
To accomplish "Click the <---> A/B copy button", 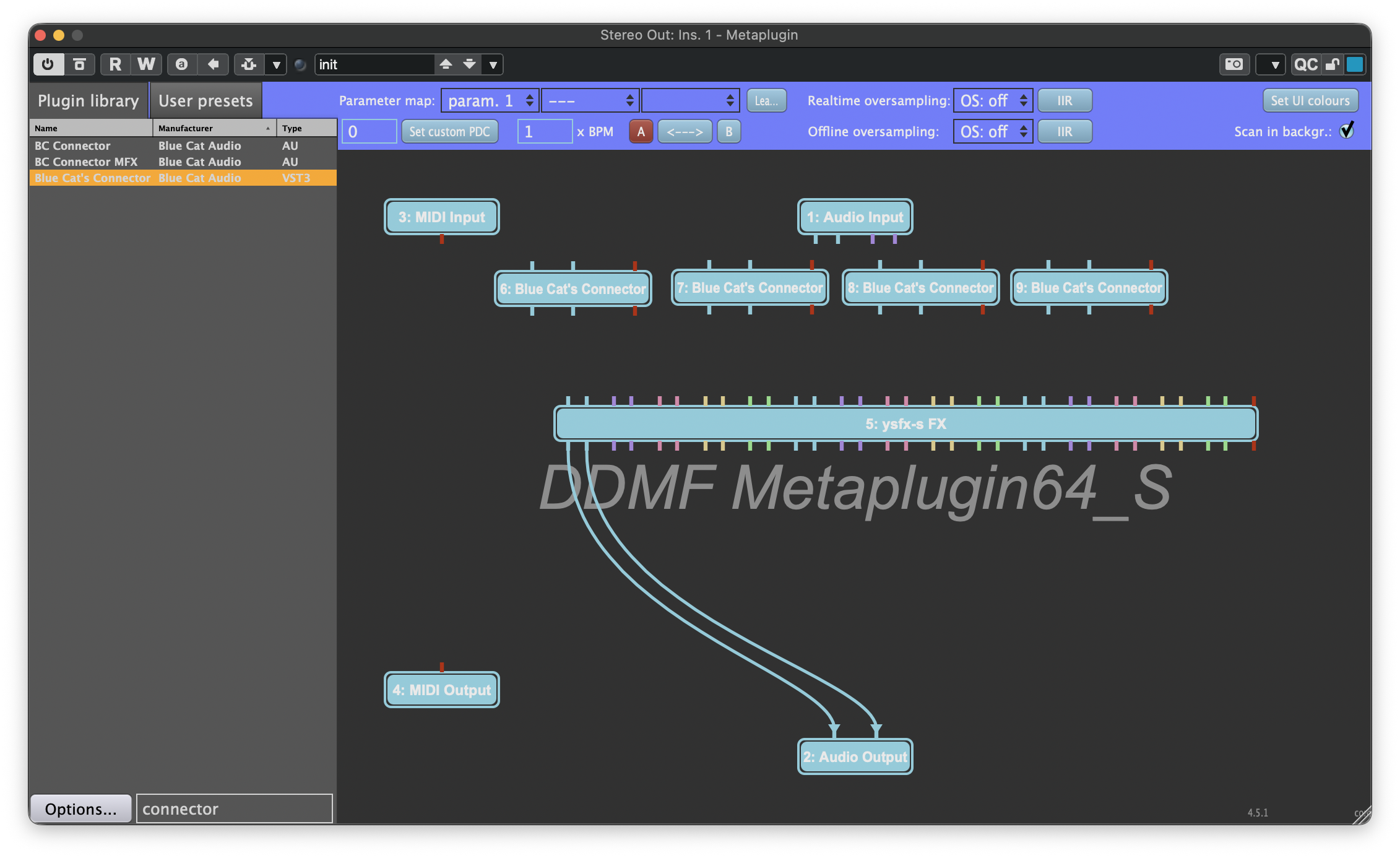I will coord(685,131).
